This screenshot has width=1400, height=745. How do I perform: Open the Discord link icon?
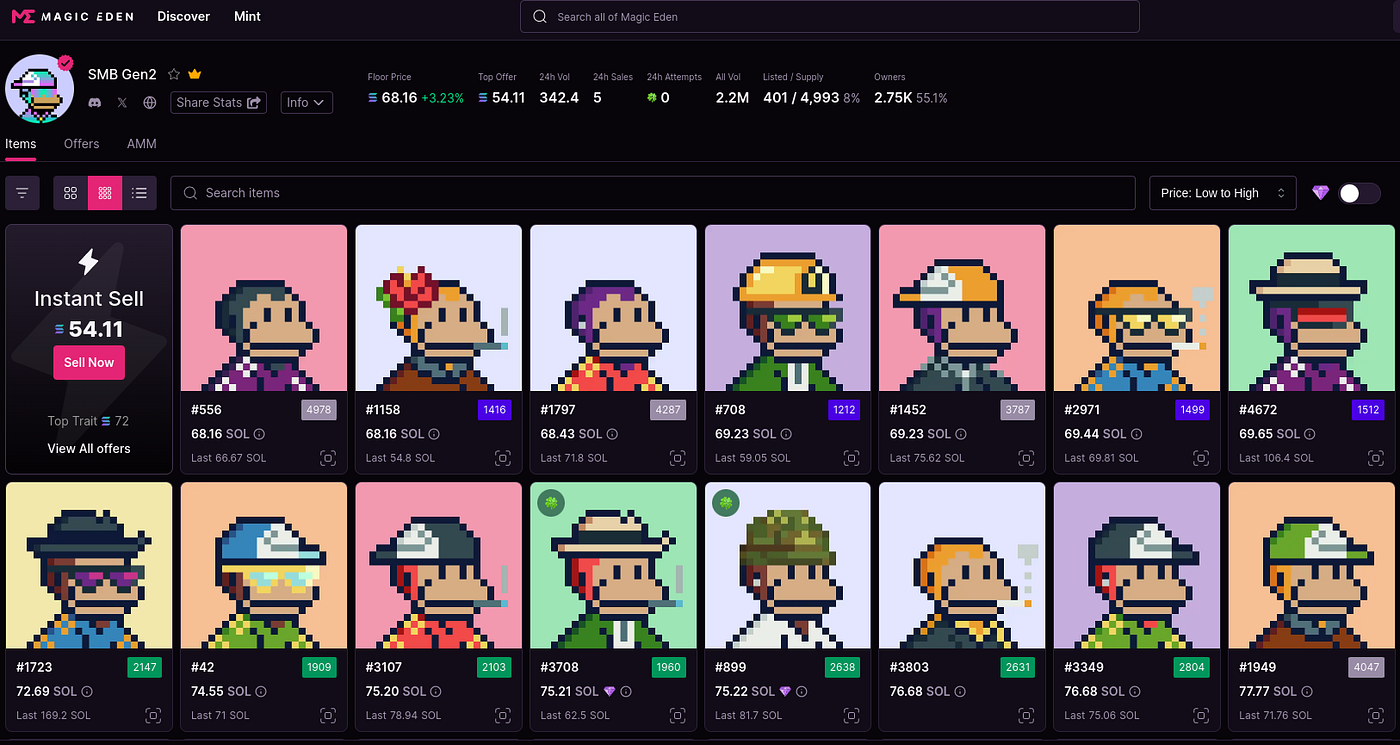(x=95, y=102)
